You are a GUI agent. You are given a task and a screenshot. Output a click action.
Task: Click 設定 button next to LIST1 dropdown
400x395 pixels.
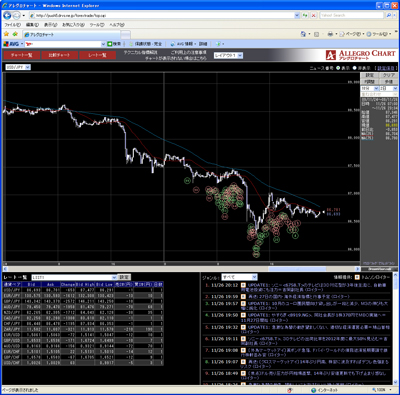[124, 277]
